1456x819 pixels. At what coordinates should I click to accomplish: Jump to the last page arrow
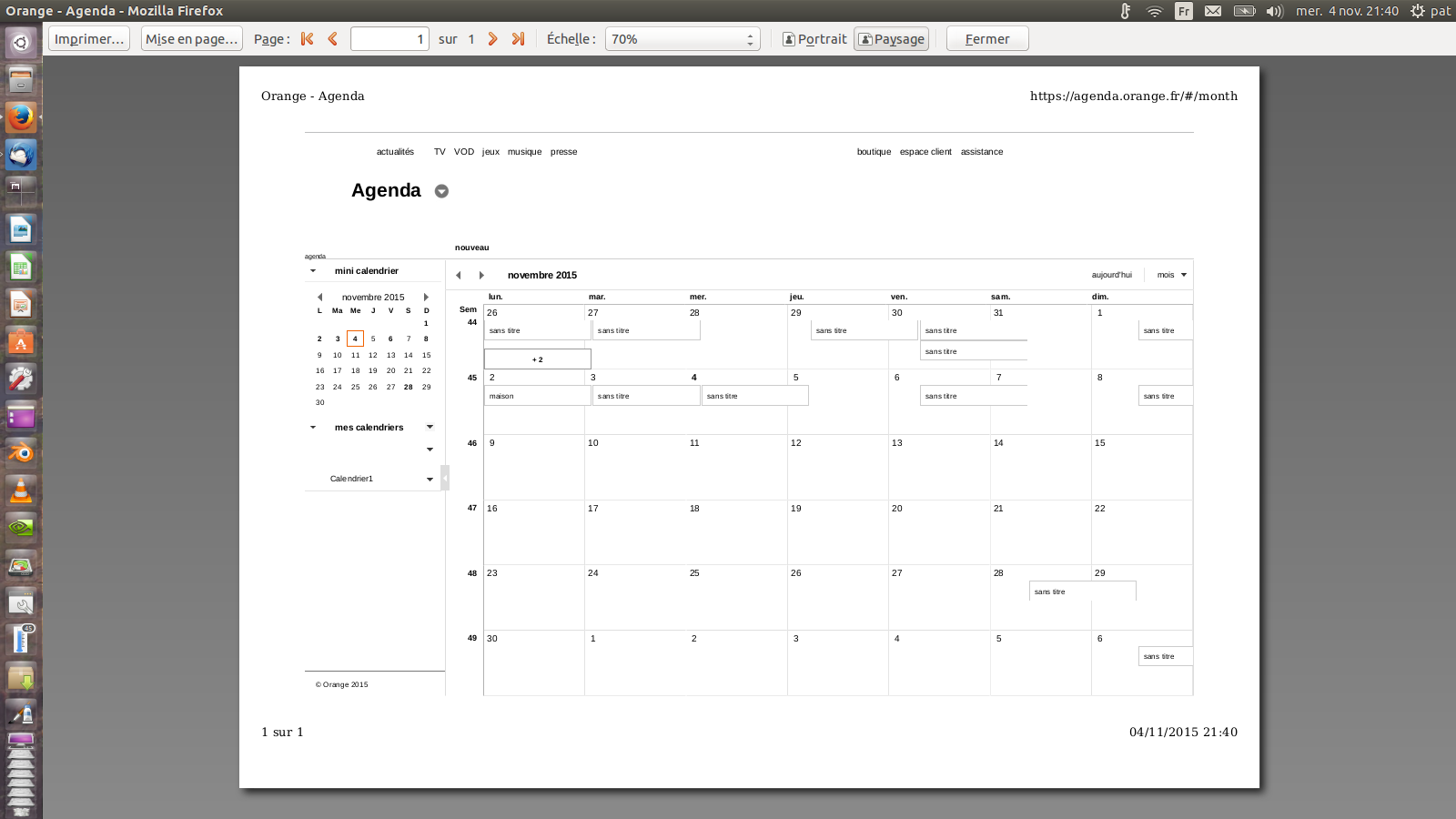(519, 38)
